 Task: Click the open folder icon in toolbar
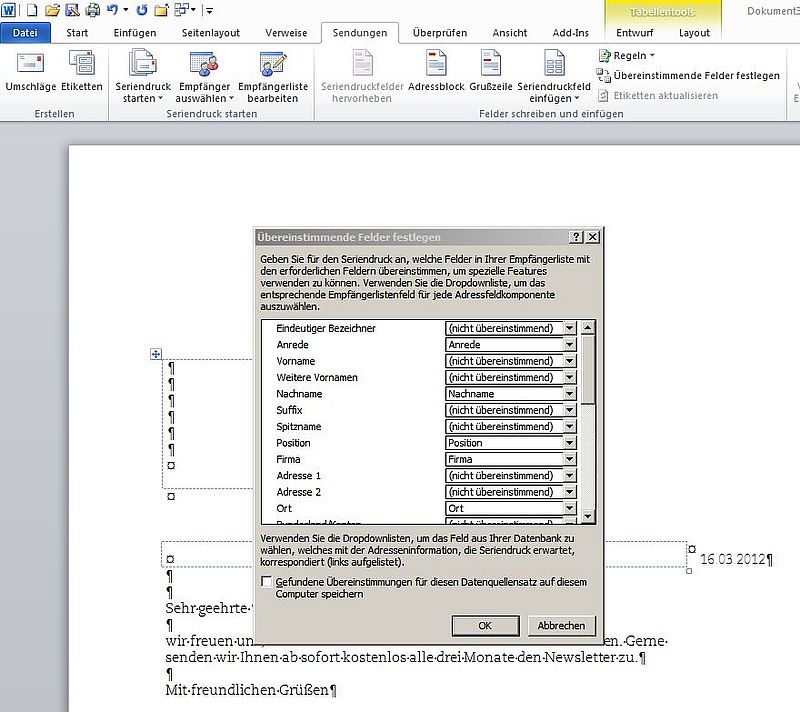click(x=52, y=10)
